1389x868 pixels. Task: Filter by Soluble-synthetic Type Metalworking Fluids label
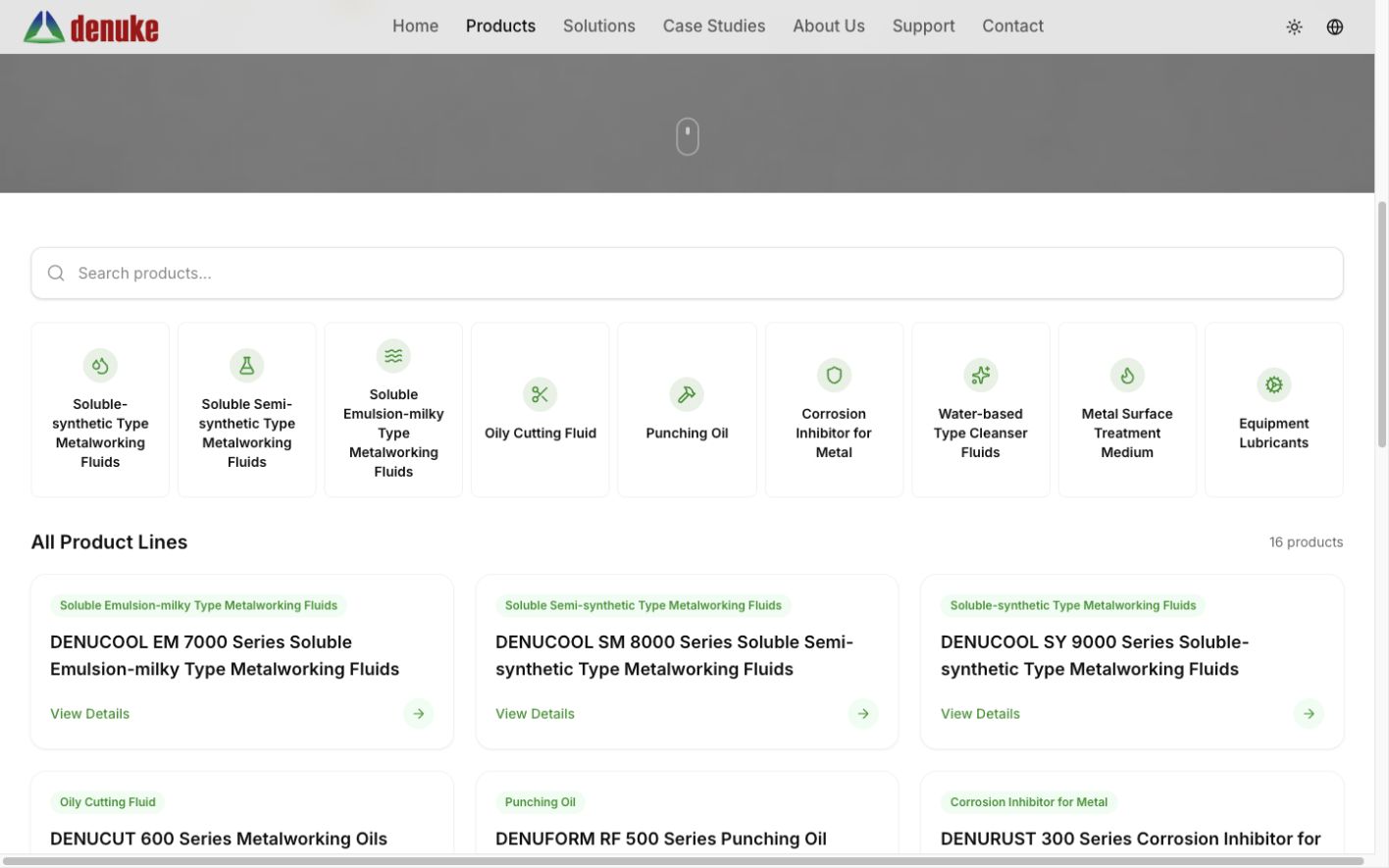point(100,434)
